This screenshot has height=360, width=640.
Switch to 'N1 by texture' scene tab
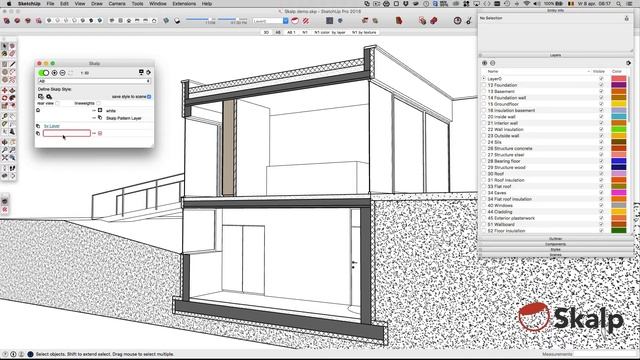(x=364, y=32)
